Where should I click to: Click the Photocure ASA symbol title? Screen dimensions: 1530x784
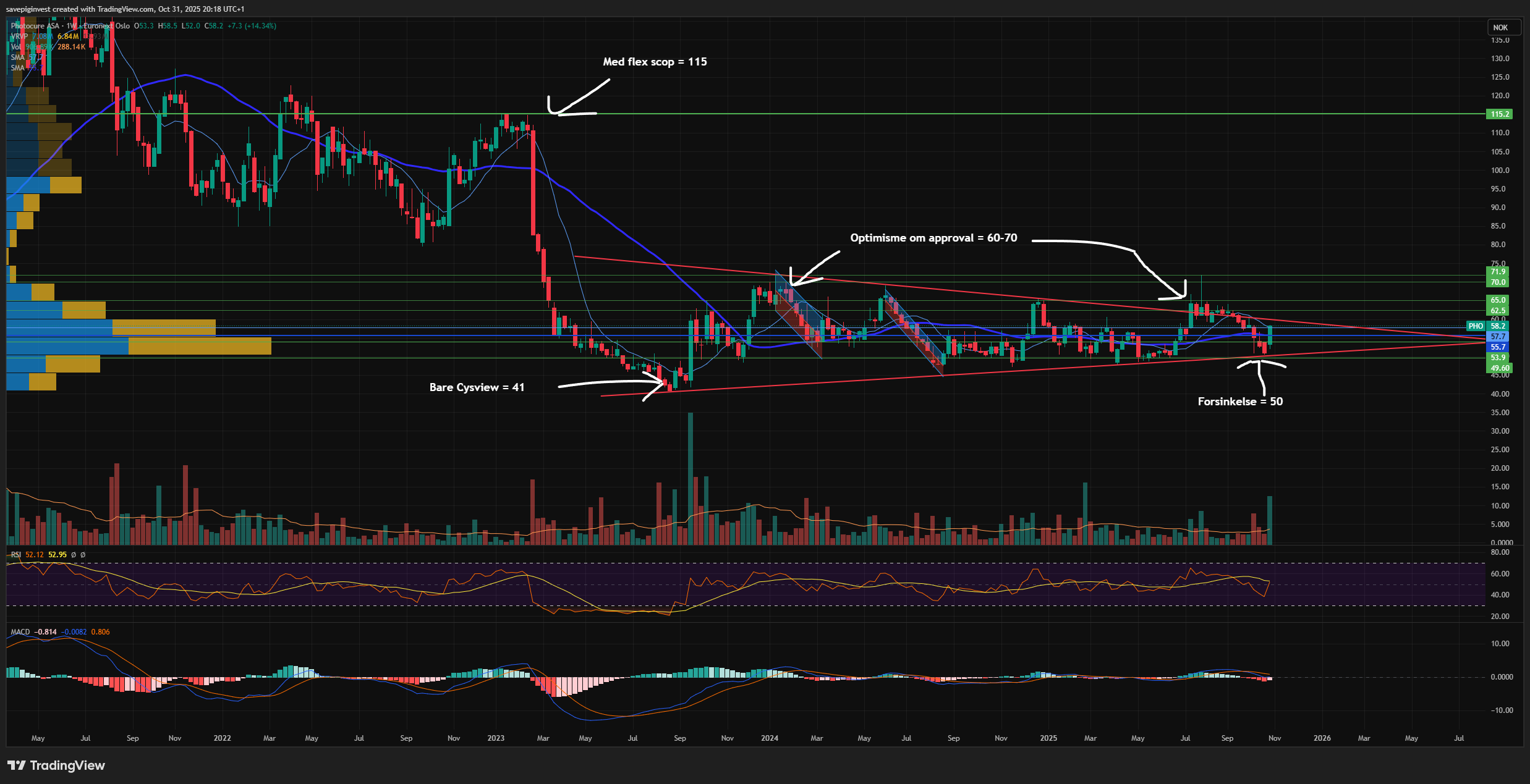35,26
